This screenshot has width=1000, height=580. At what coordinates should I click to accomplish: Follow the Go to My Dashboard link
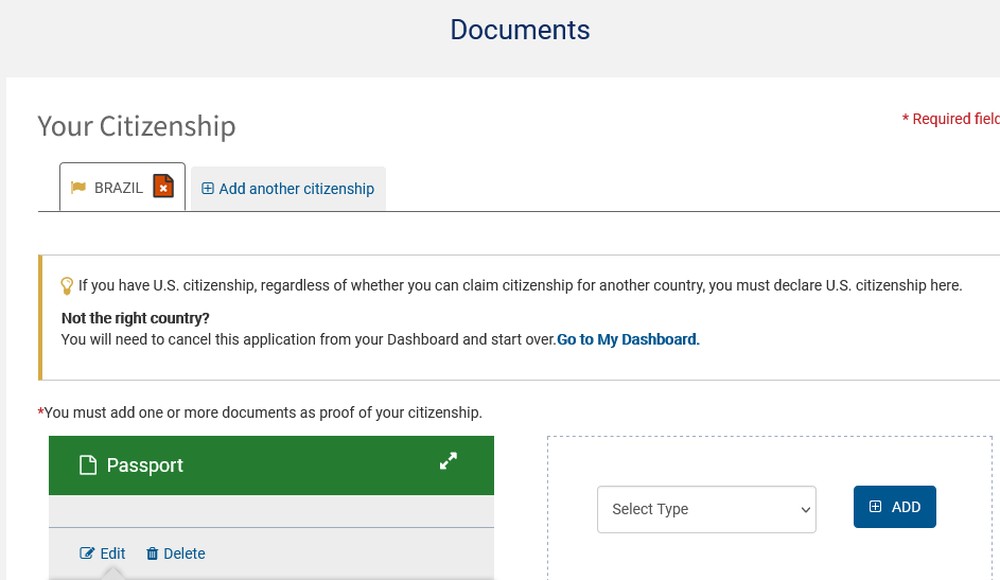[628, 339]
